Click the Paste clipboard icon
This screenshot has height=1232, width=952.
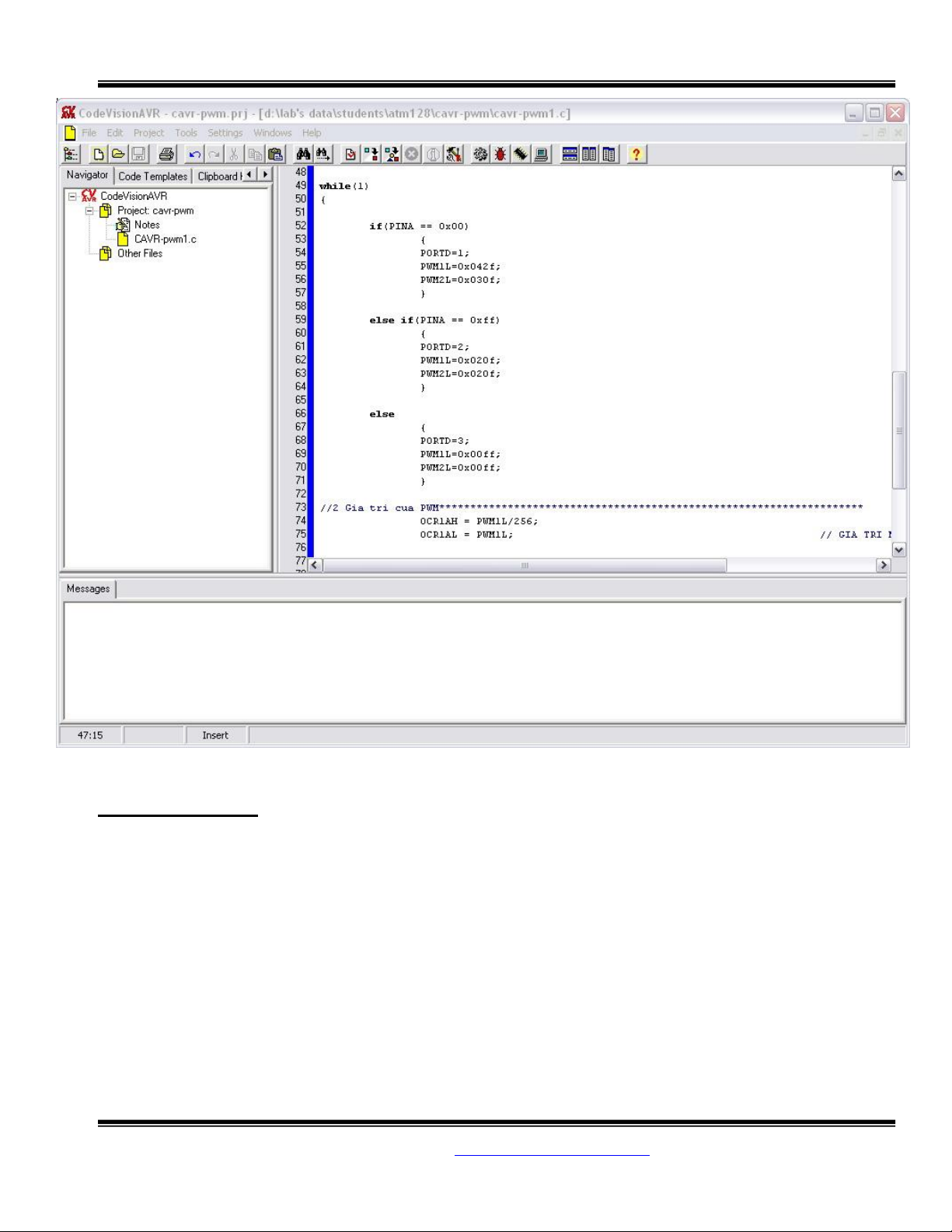(x=275, y=154)
